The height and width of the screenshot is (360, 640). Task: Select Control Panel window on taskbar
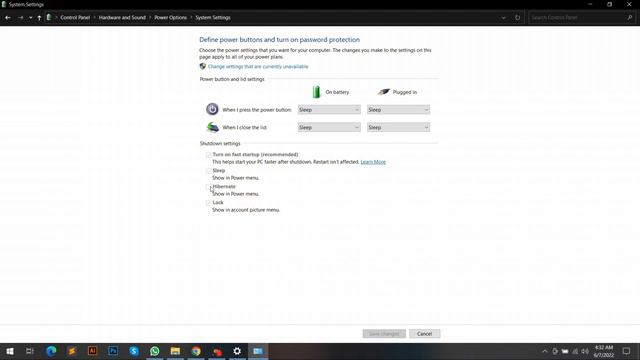coord(258,351)
